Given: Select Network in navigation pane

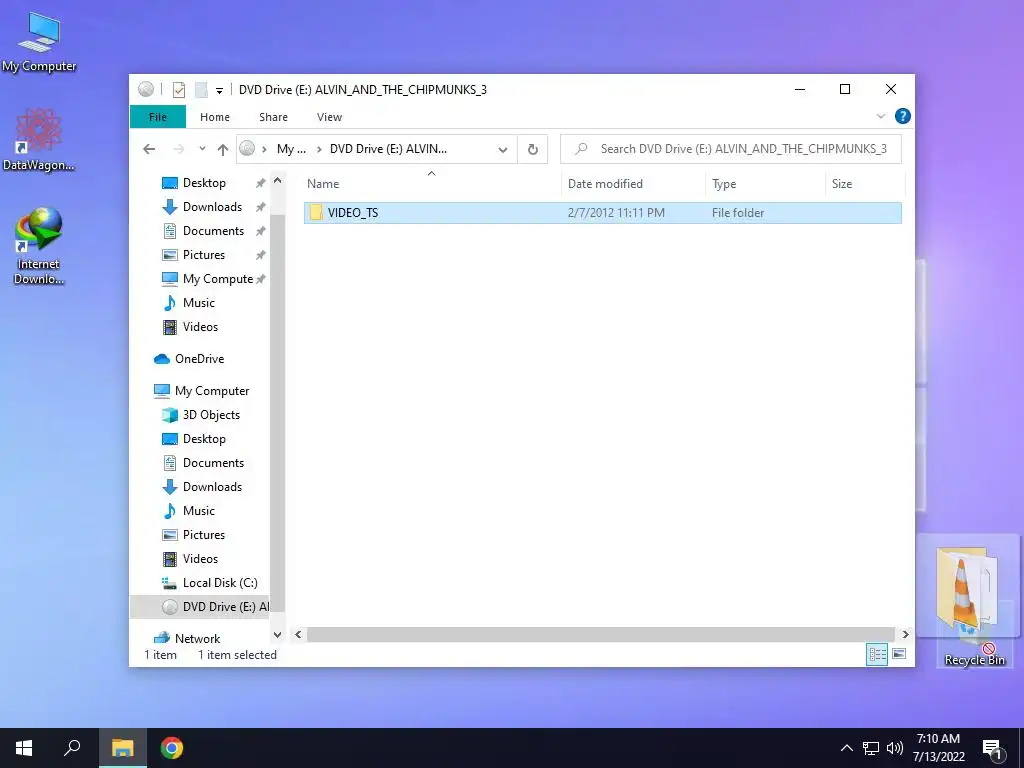Looking at the screenshot, I should tap(197, 639).
